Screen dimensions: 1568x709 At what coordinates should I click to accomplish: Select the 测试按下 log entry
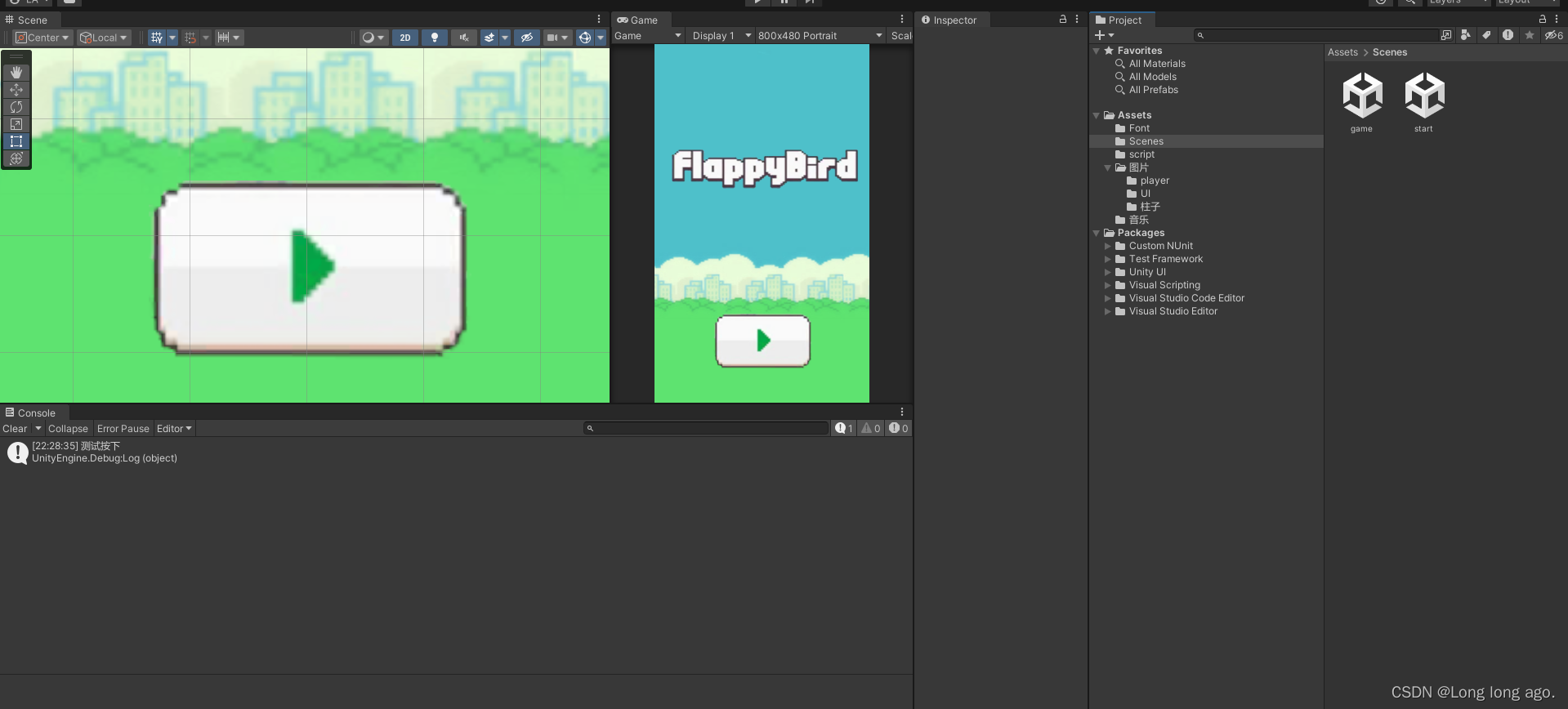tap(456, 453)
